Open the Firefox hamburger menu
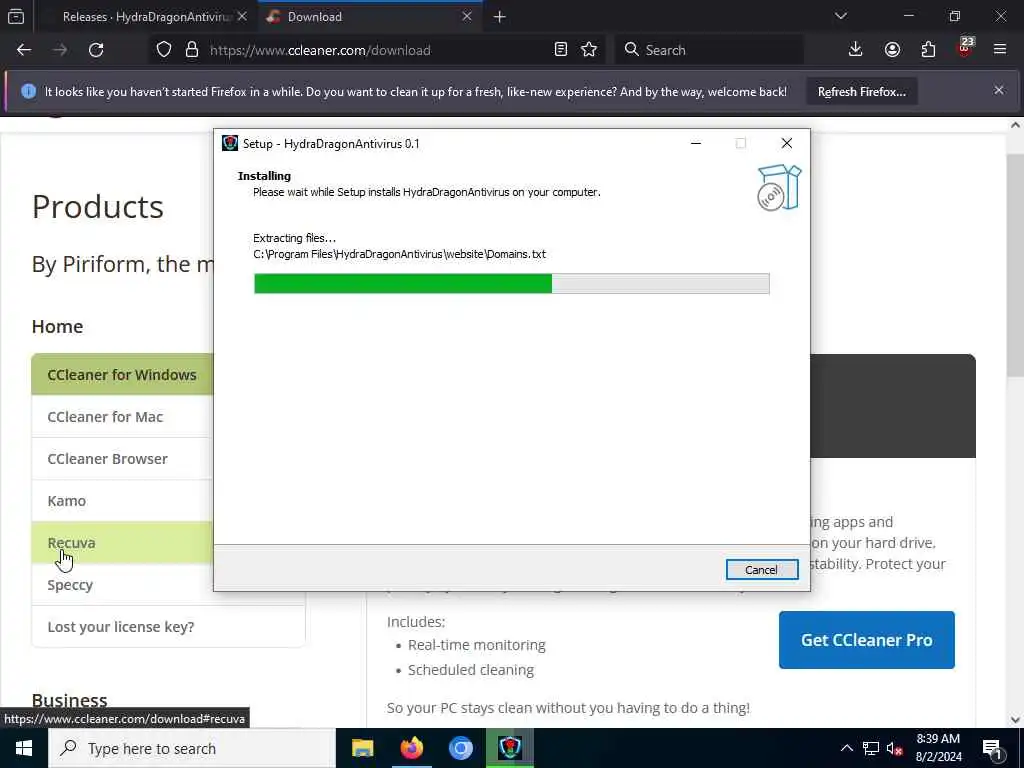Image resolution: width=1024 pixels, height=768 pixels. click(1000, 50)
